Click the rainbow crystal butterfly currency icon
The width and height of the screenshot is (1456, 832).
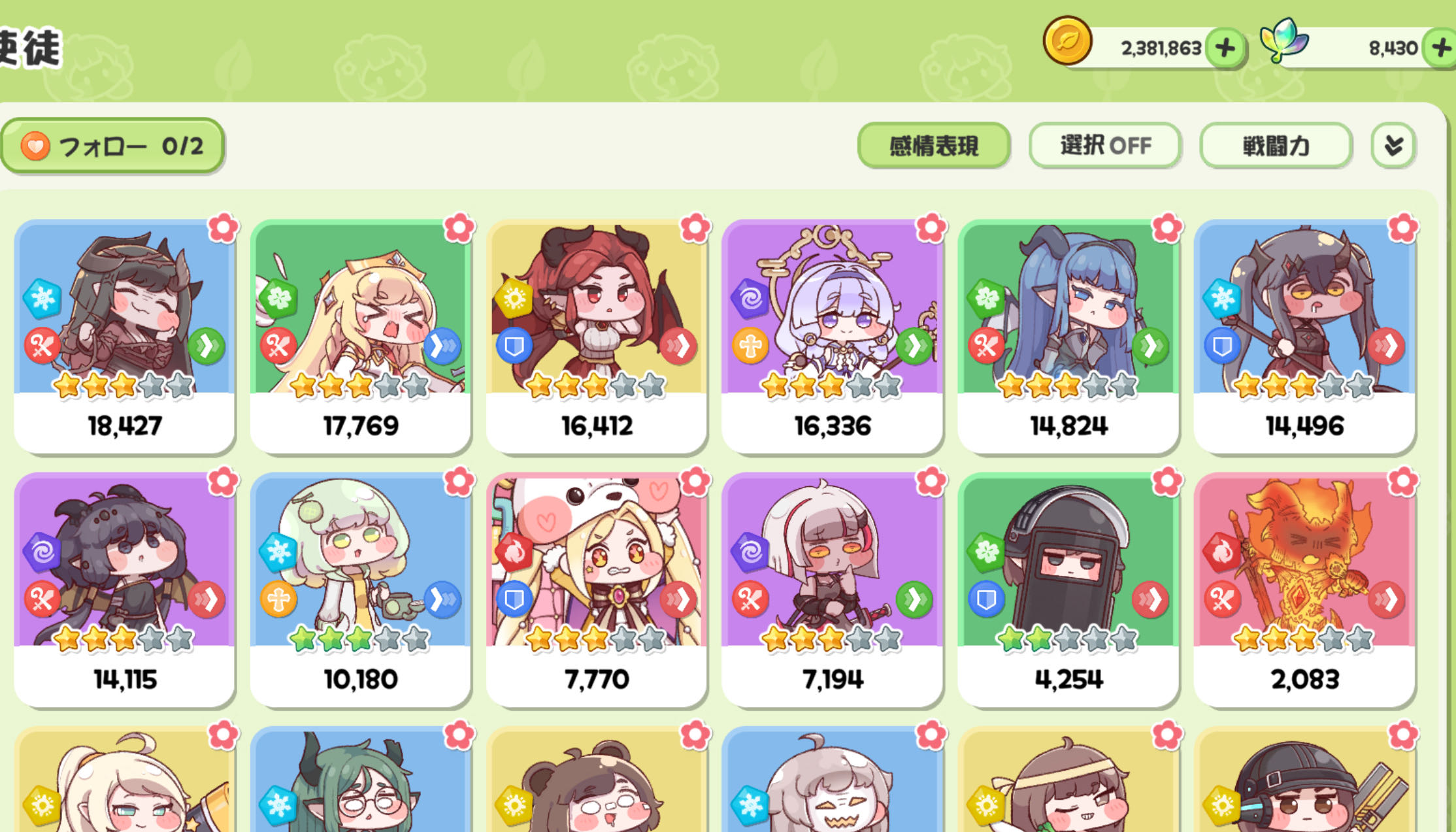(1283, 40)
